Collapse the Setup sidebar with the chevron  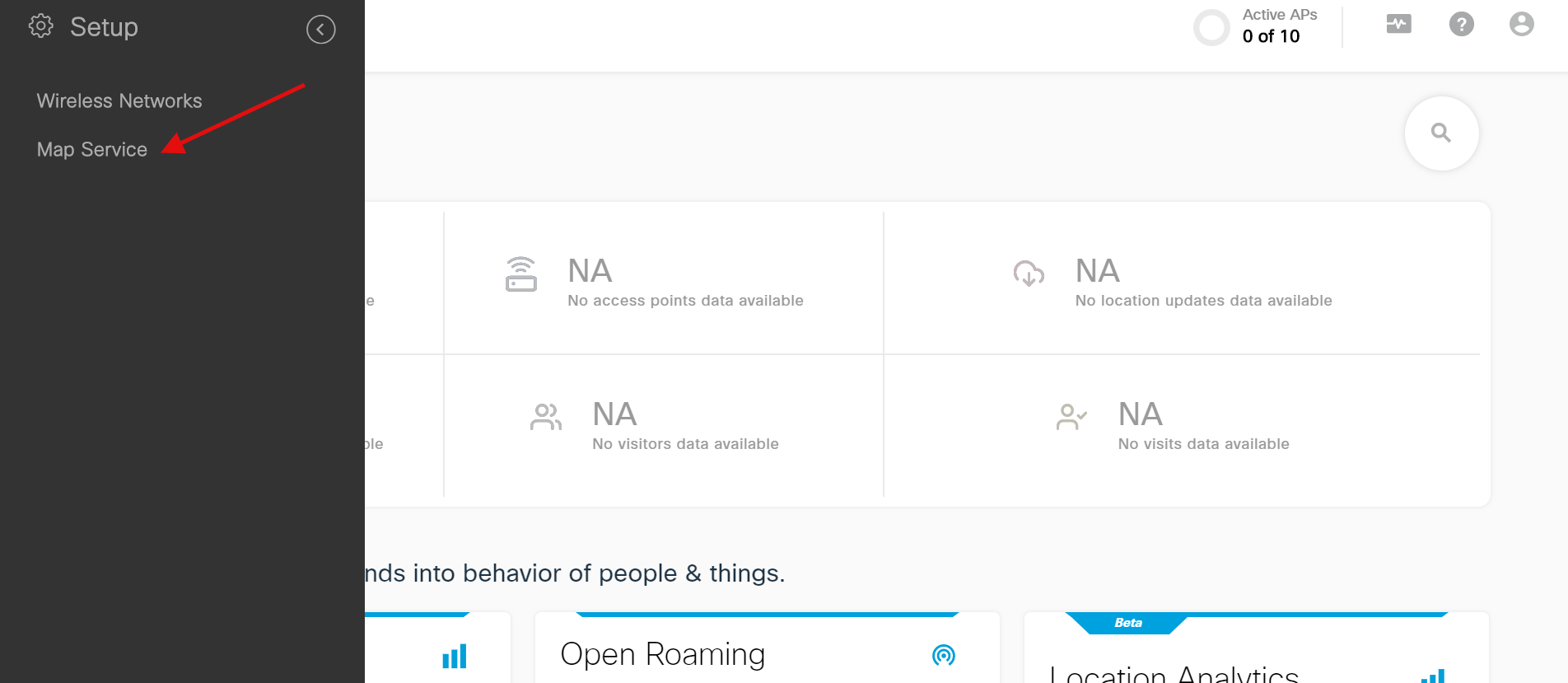click(321, 30)
